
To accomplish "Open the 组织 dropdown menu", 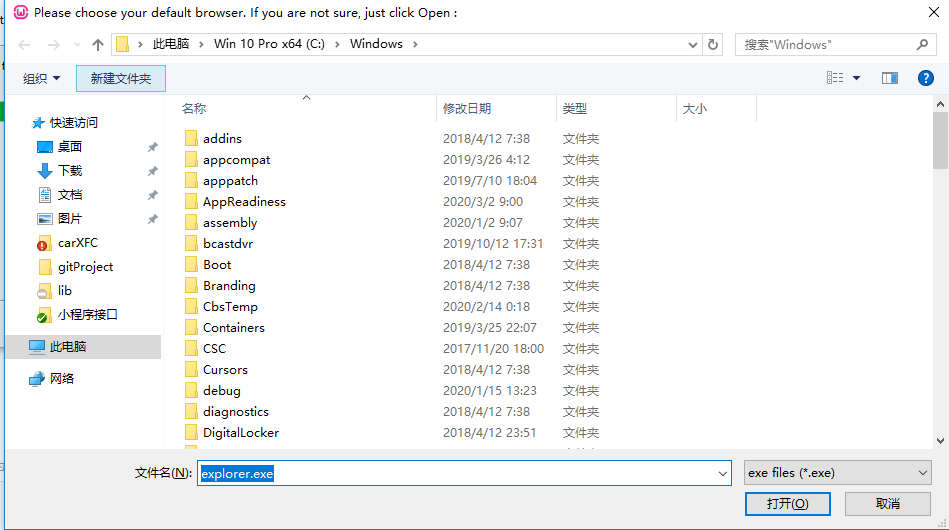I will (x=41, y=79).
